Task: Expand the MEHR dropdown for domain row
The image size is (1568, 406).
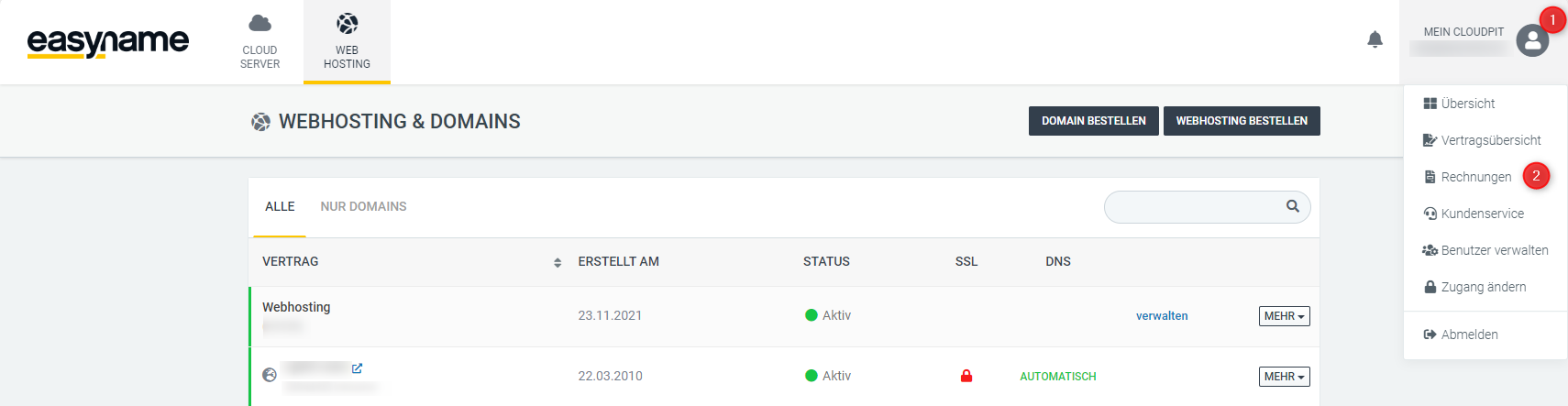Action: click(x=1284, y=377)
